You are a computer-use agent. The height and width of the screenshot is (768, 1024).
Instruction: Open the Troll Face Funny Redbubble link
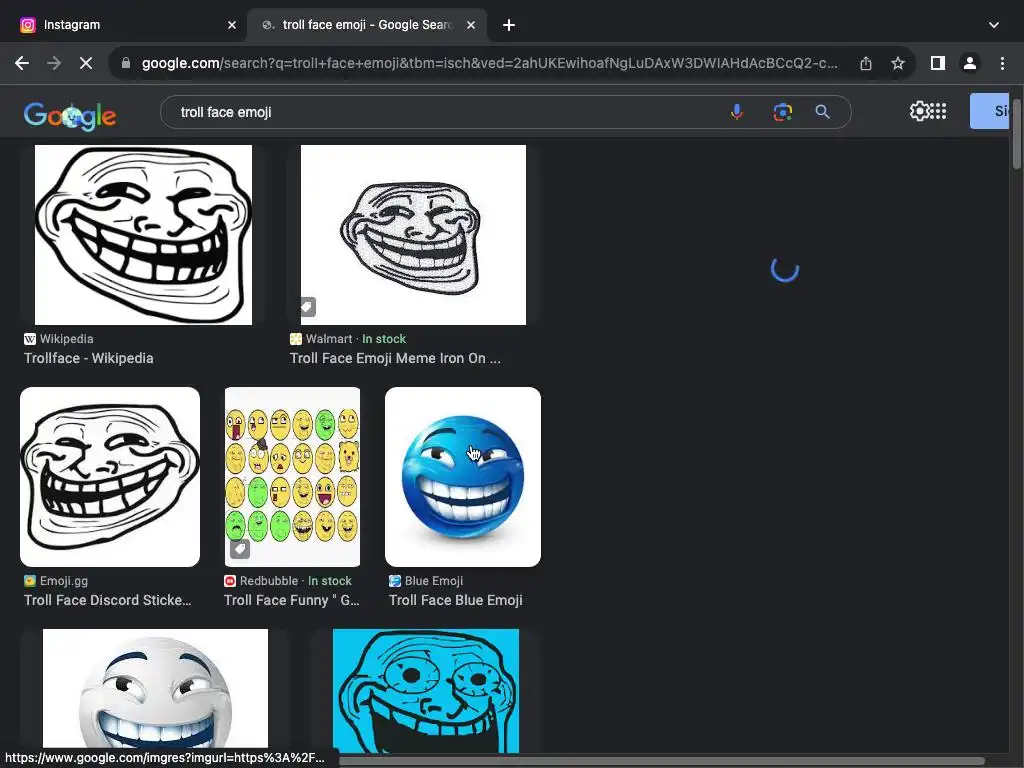pos(292,600)
